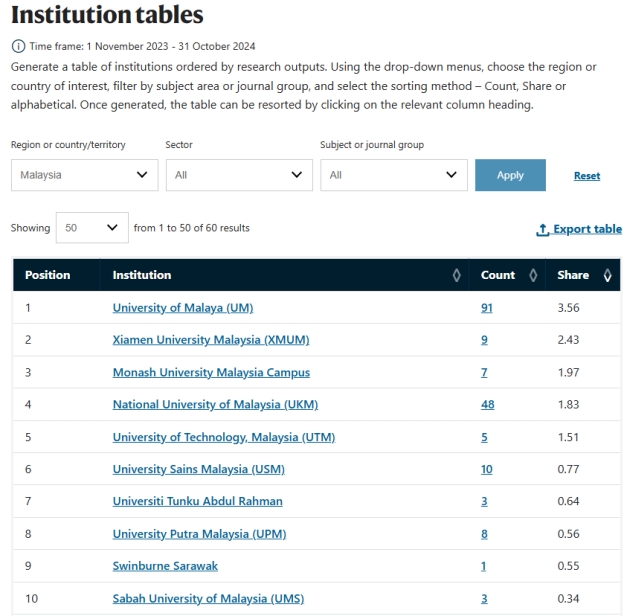Image resolution: width=624 pixels, height=616 pixels.
Task: Click the time frame info icon
Action: (x=18, y=46)
